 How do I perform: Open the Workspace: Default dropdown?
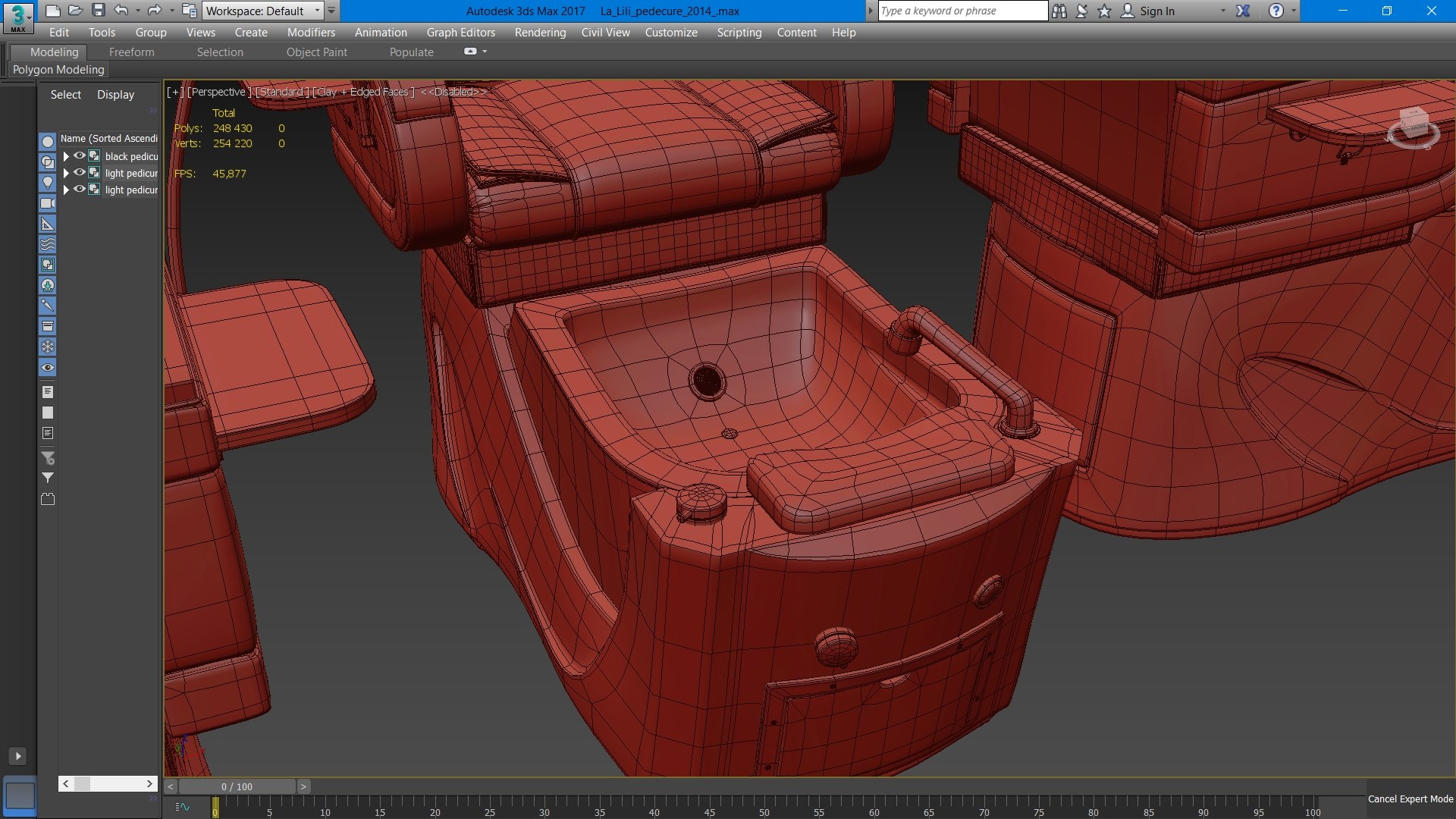263,11
